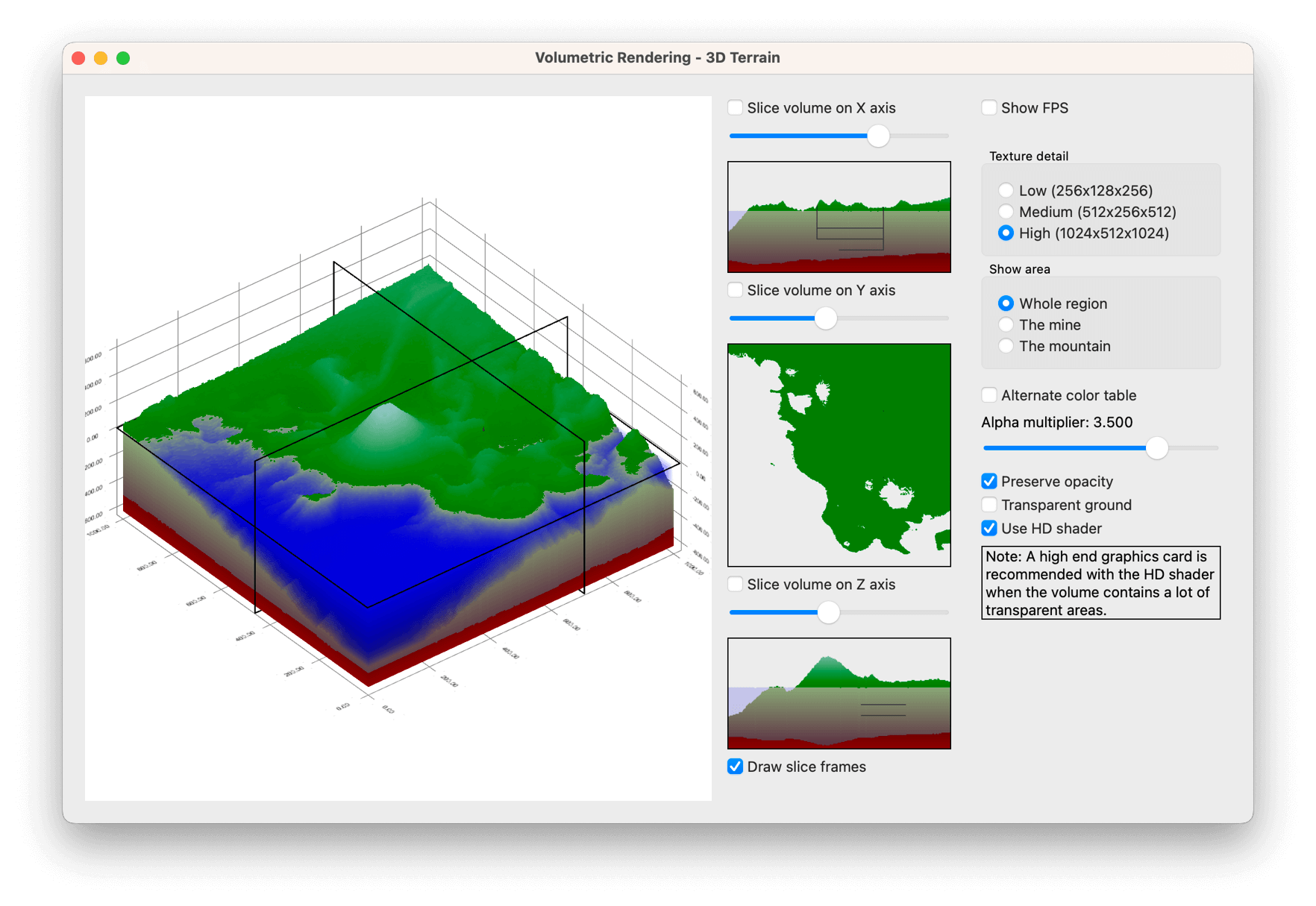Select Whole region area option
Screen dimensions: 1316x906
(1006, 303)
